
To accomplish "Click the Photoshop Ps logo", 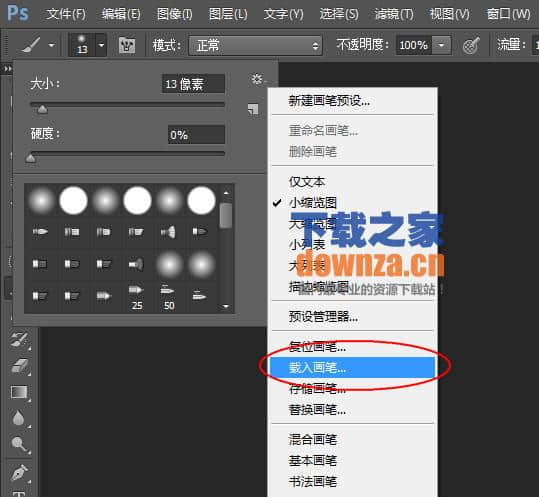I will point(18,13).
